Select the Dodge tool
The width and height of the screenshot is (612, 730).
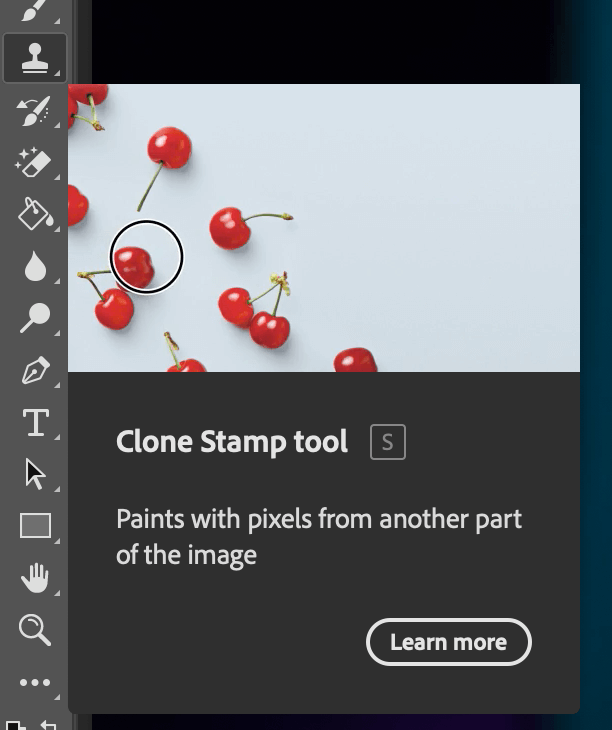[x=35, y=318]
